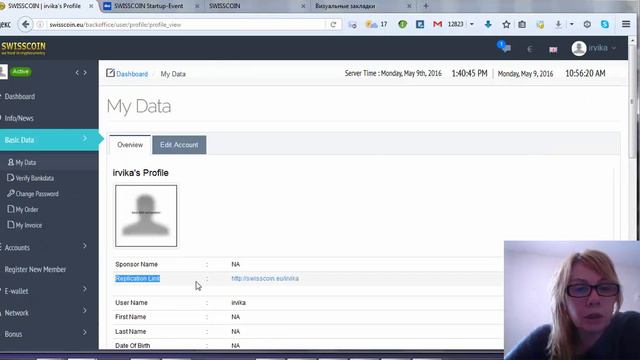Open Info/News in the sidebar
640x360 pixels.
pos(19,118)
